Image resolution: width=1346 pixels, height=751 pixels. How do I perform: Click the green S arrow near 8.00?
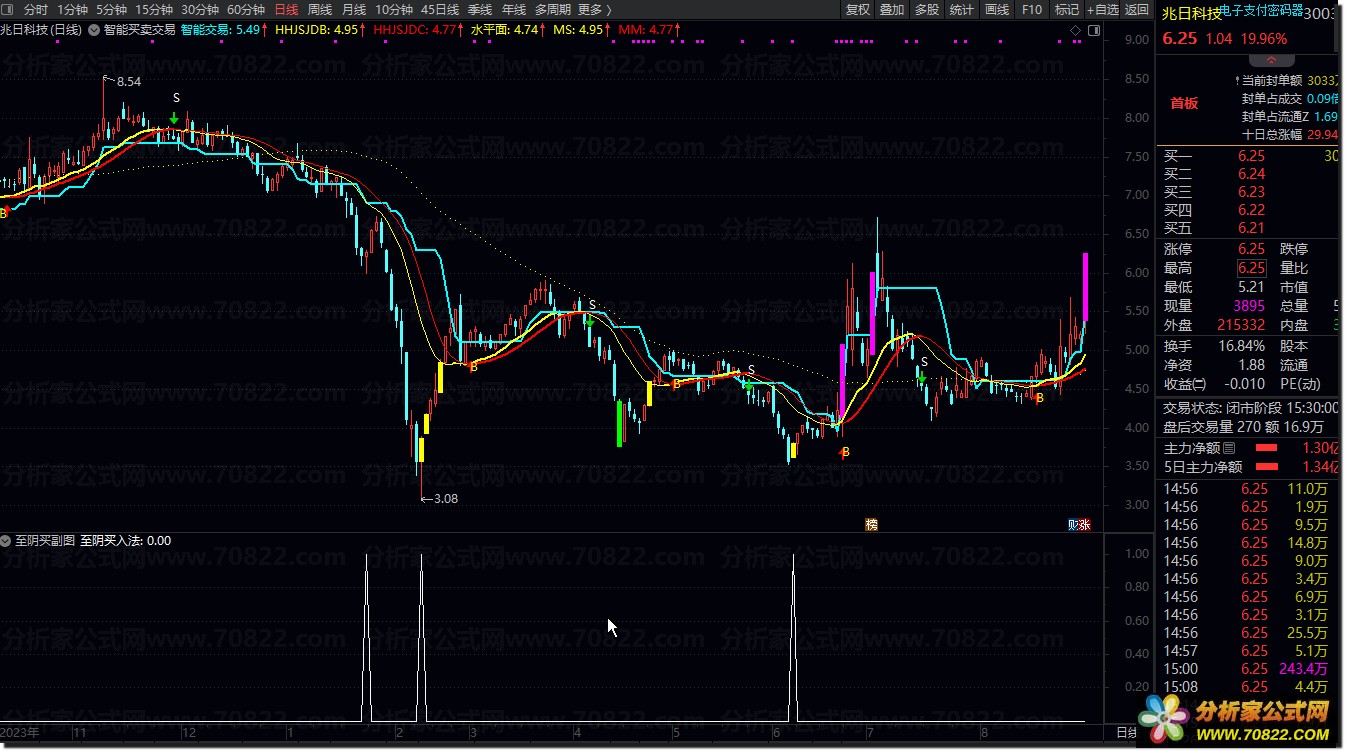pos(175,119)
